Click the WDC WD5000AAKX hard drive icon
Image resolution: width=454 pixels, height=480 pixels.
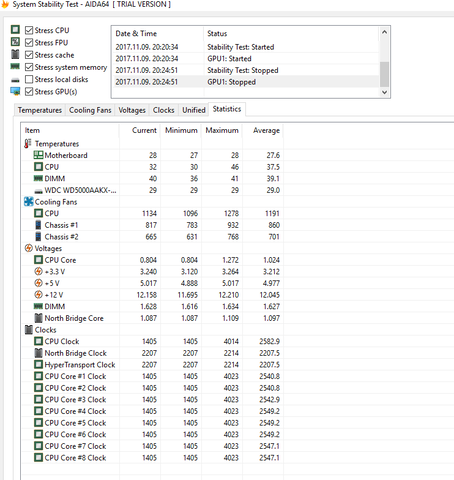point(39,191)
